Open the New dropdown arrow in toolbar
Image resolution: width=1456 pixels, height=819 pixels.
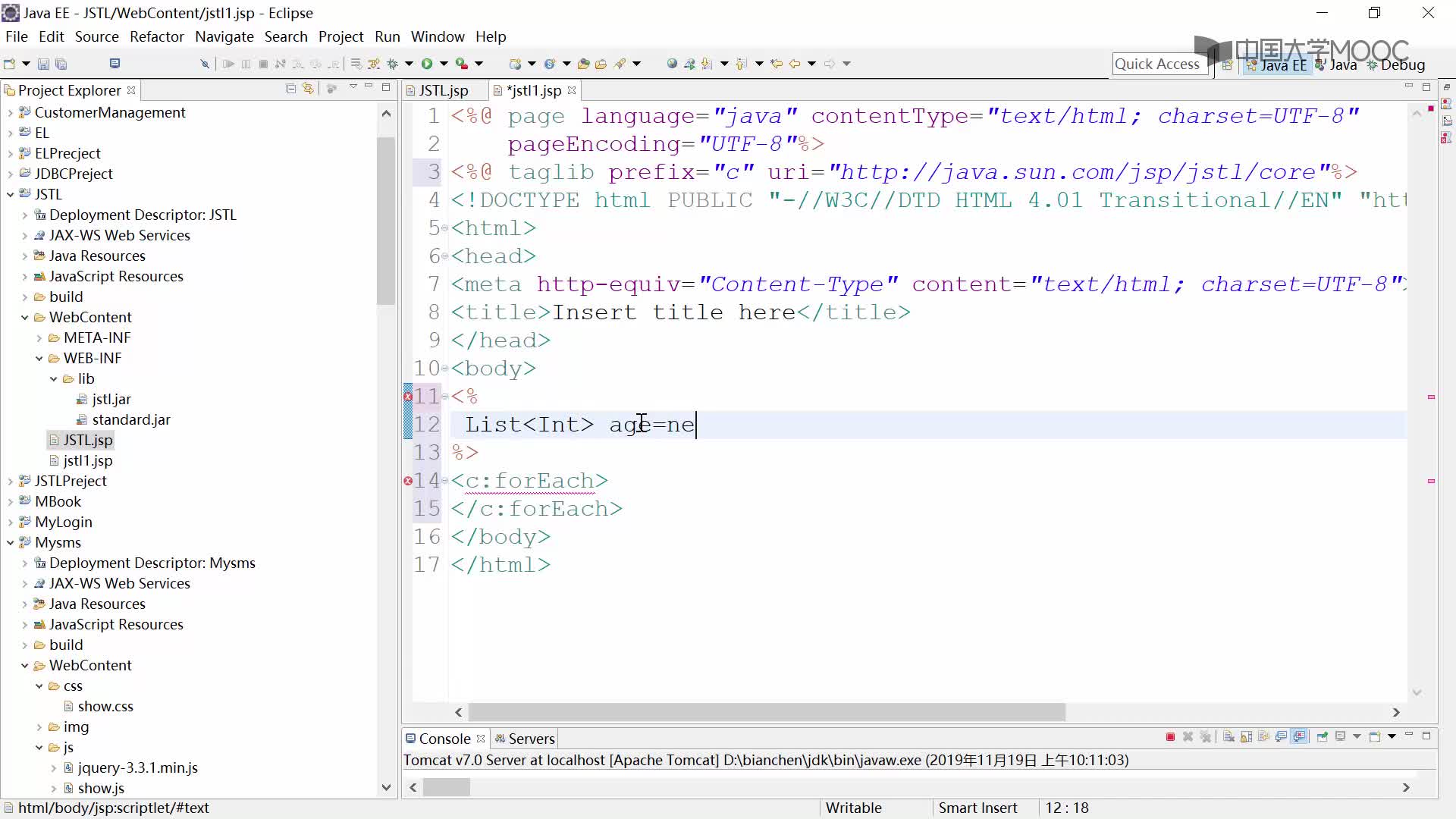pos(26,64)
